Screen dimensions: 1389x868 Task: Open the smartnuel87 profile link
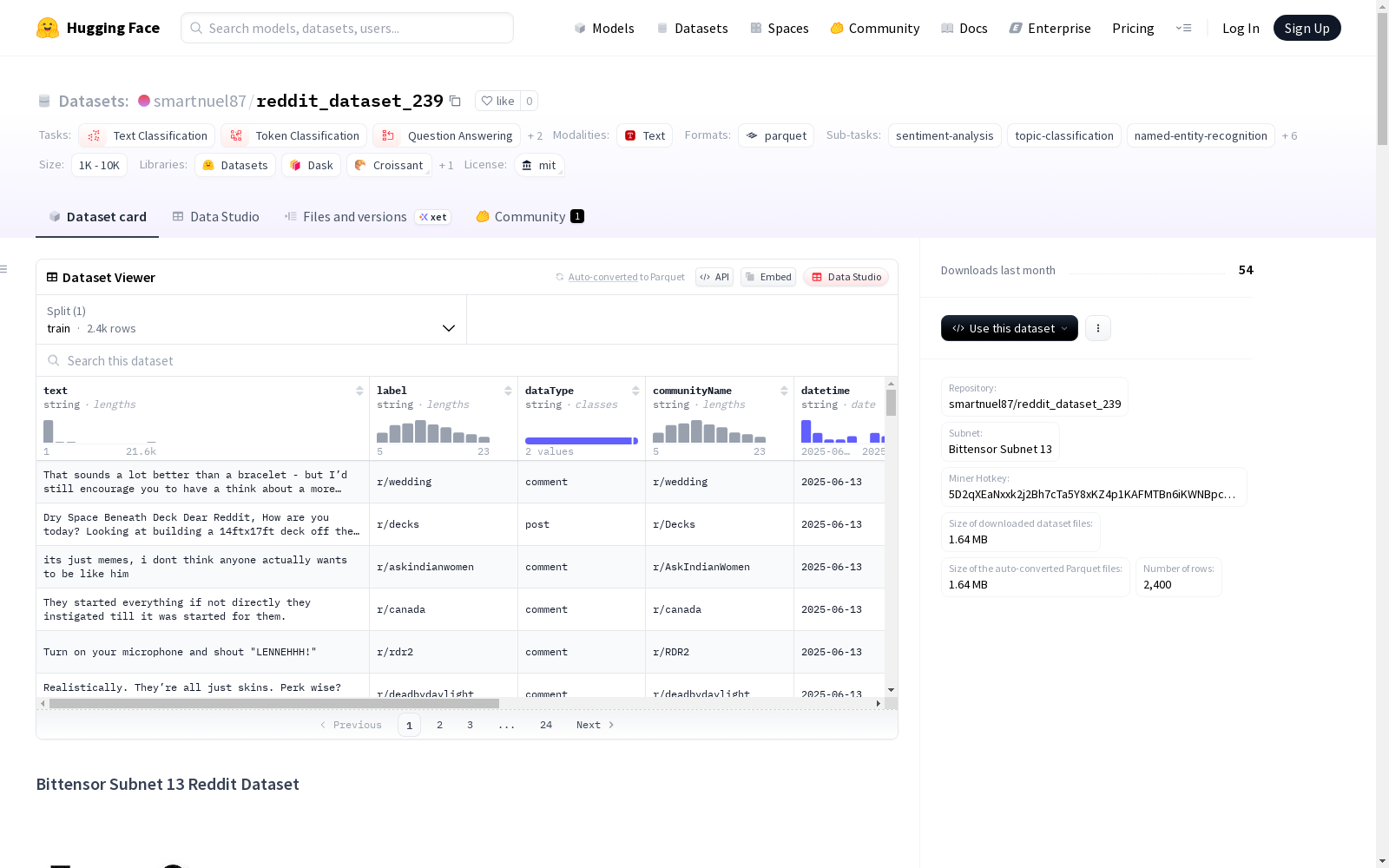click(x=200, y=101)
